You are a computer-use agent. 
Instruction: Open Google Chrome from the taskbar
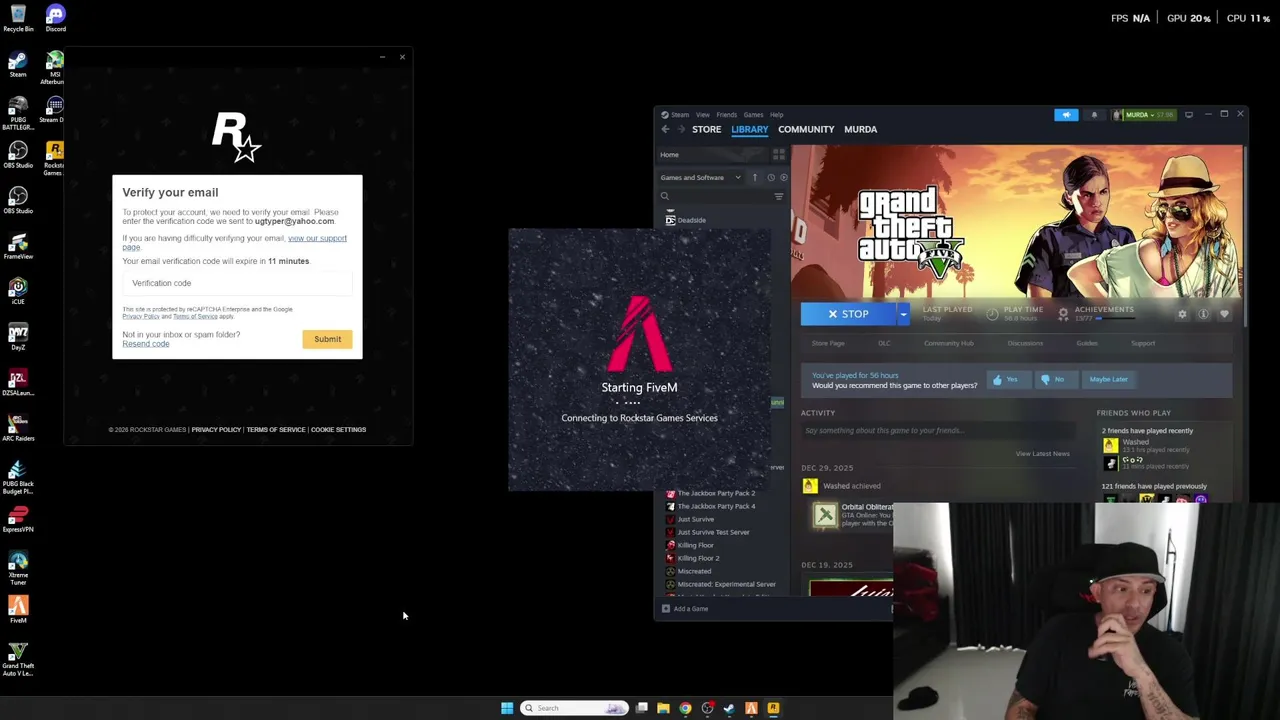(x=685, y=708)
